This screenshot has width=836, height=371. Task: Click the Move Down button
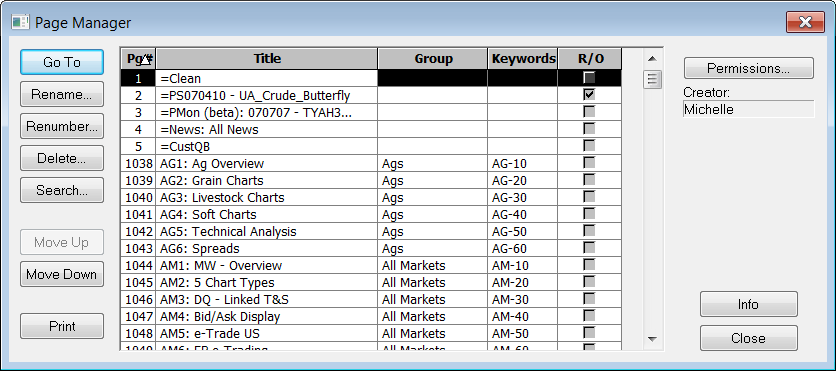point(62,275)
